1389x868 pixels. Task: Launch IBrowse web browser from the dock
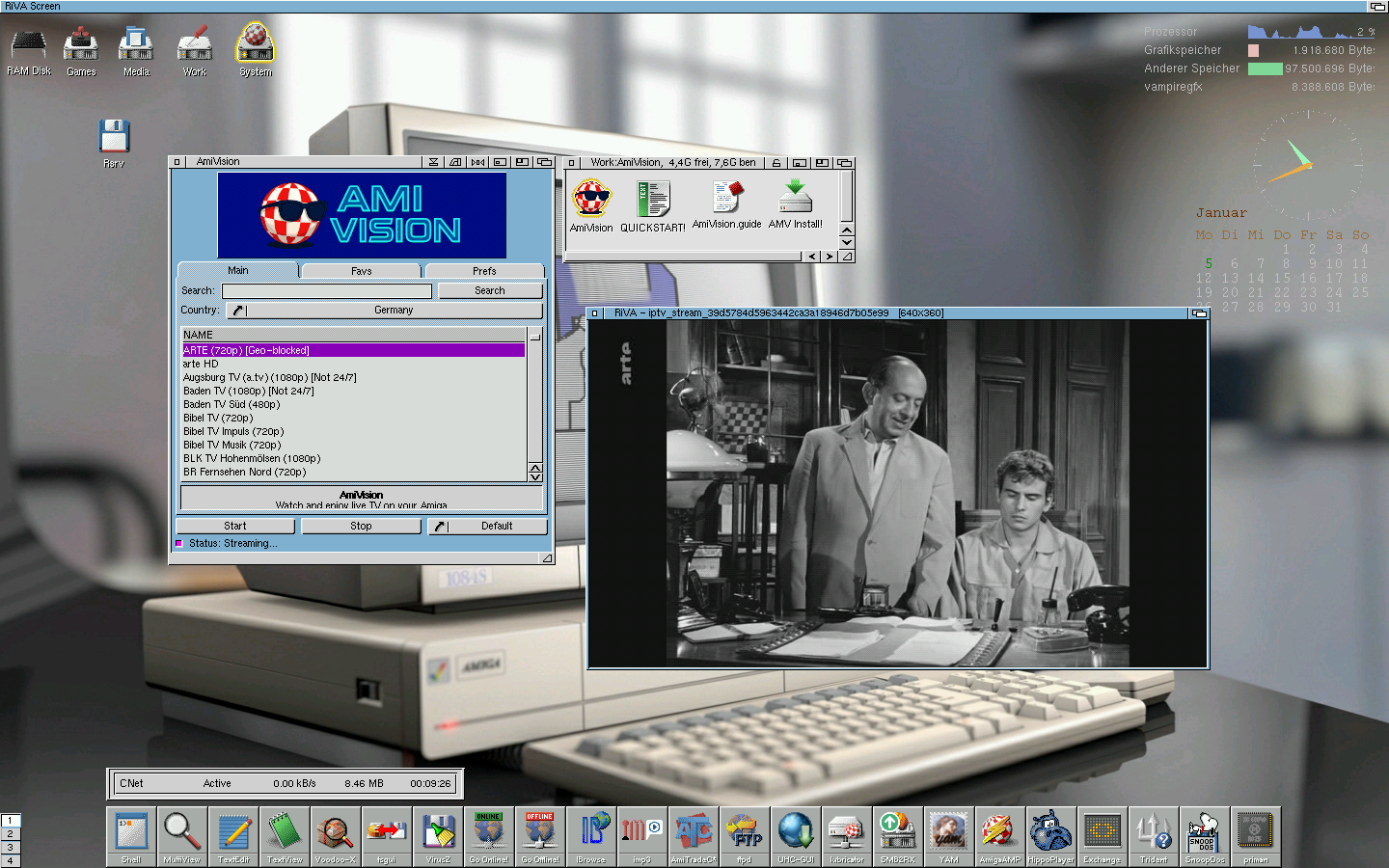(x=591, y=836)
